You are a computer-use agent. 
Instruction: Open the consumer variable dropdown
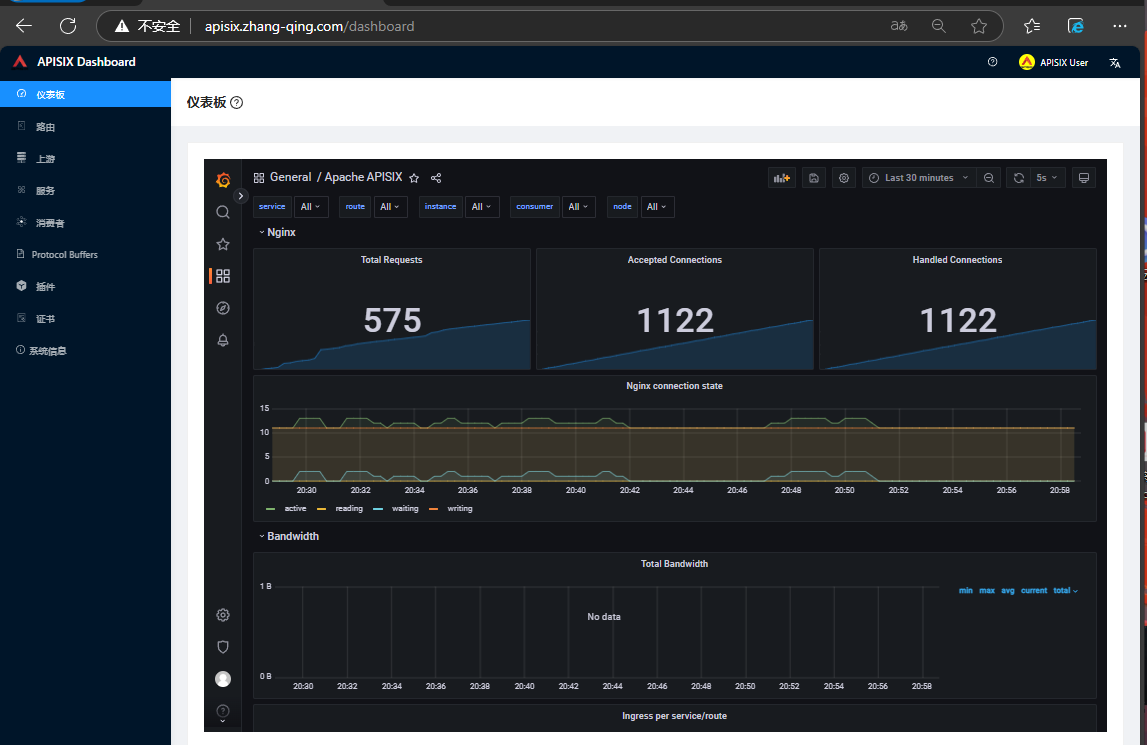click(x=579, y=207)
